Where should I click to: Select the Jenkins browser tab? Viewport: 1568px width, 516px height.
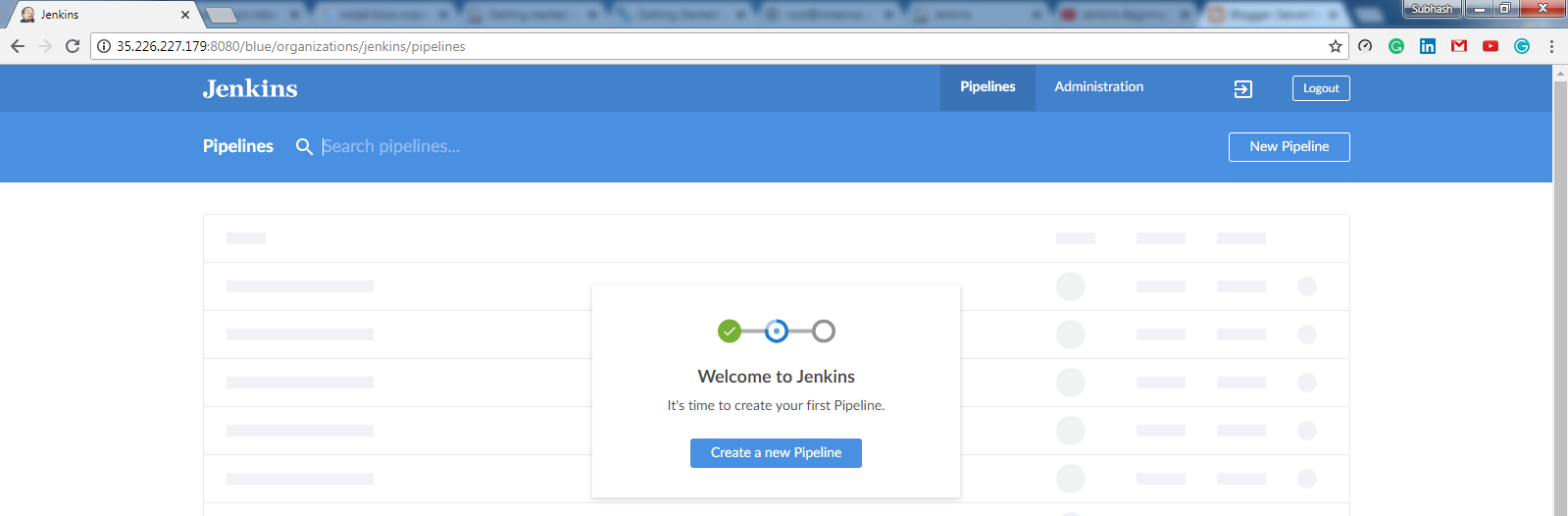tap(101, 15)
